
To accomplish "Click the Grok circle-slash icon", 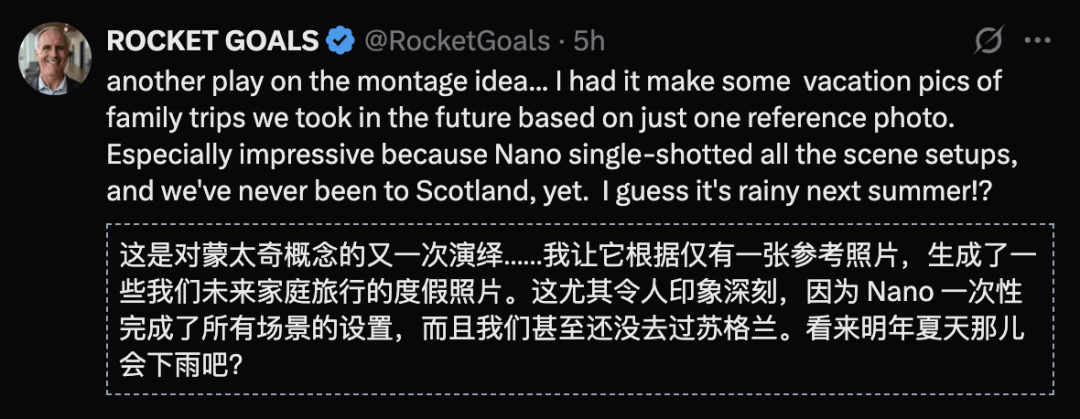I will (x=988, y=42).
